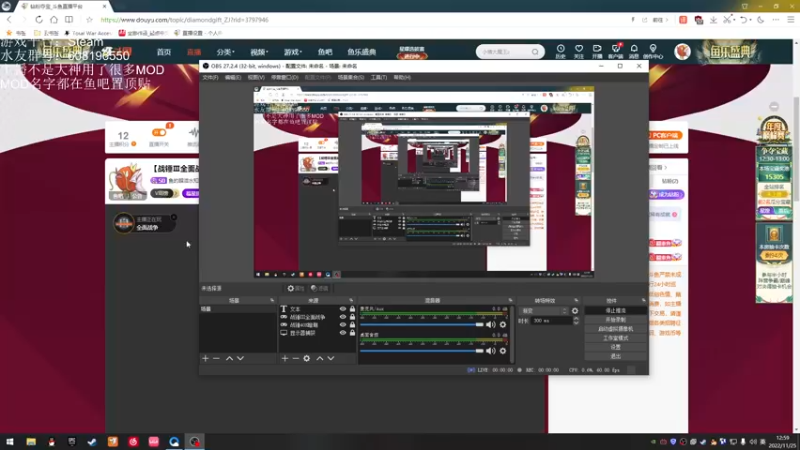Click OBS icon in the taskbar

tap(195, 442)
